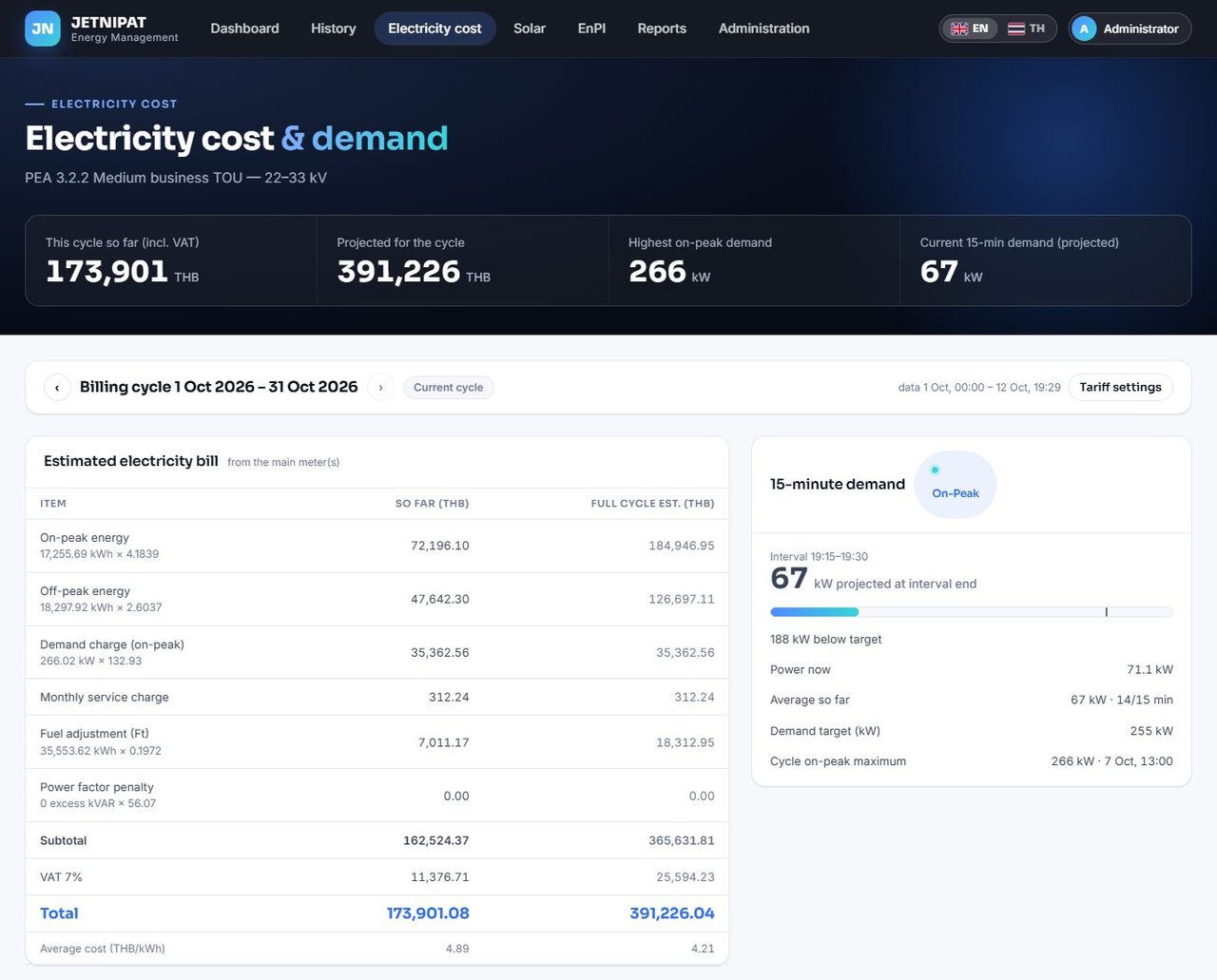Screen dimensions: 1217x980
Task: Click the Power factor penalty label
Action: [x=97, y=787]
